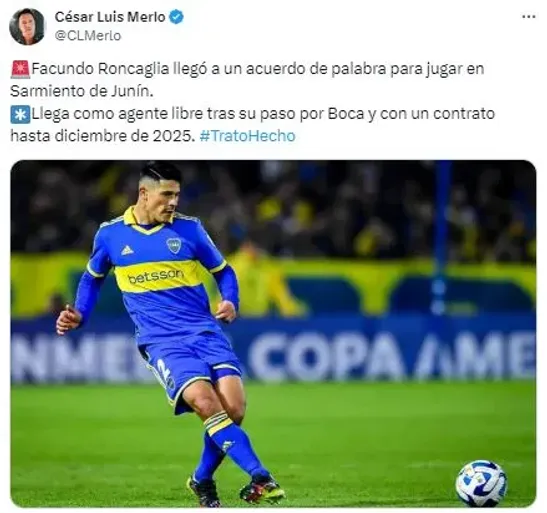Viewport: 547px width, 513px height.
Task: Open the #TratoHecho hashtag
Action: point(247,136)
